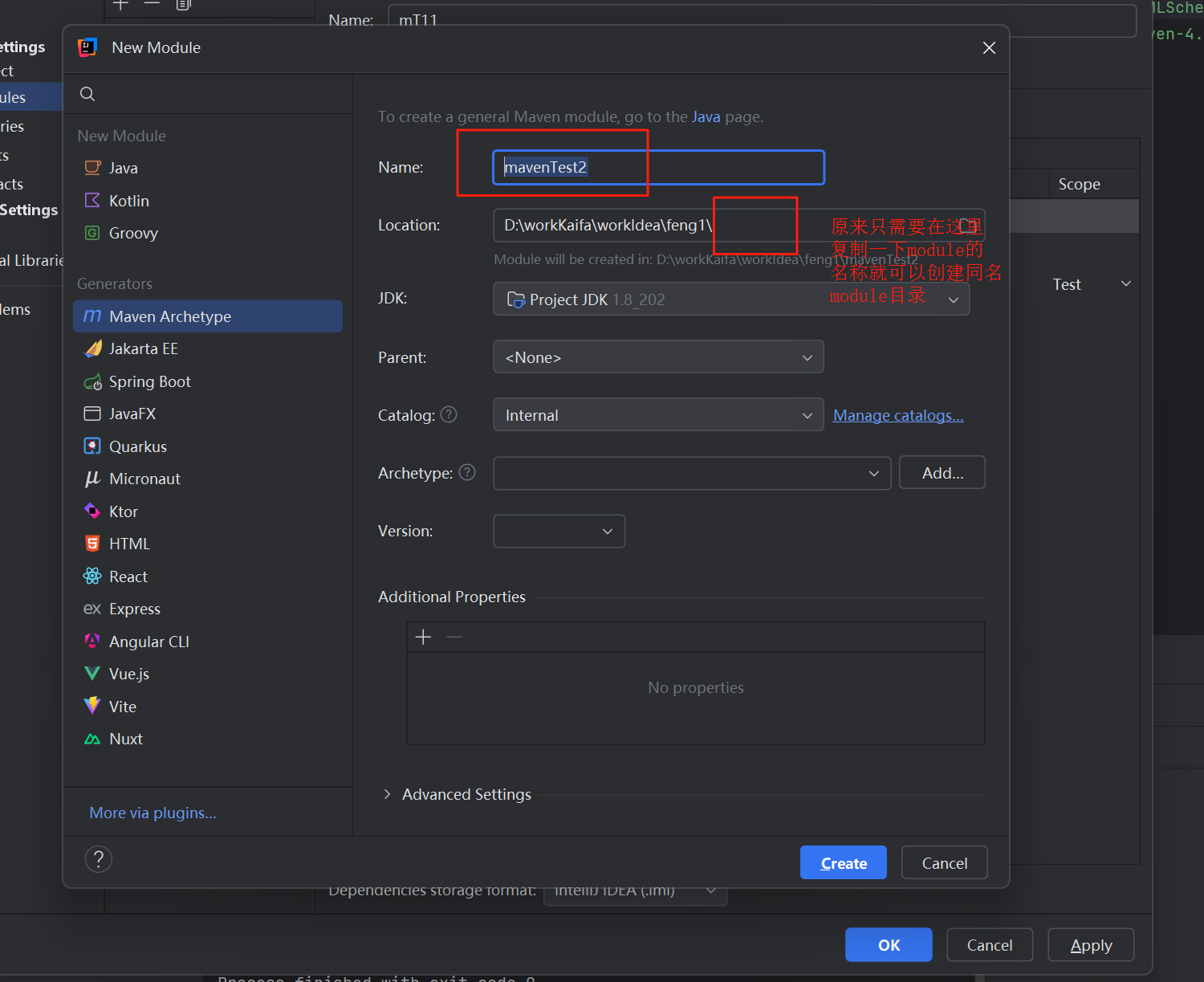Expand Advanced Settings section
This screenshot has height=982, width=1204.
[387, 794]
